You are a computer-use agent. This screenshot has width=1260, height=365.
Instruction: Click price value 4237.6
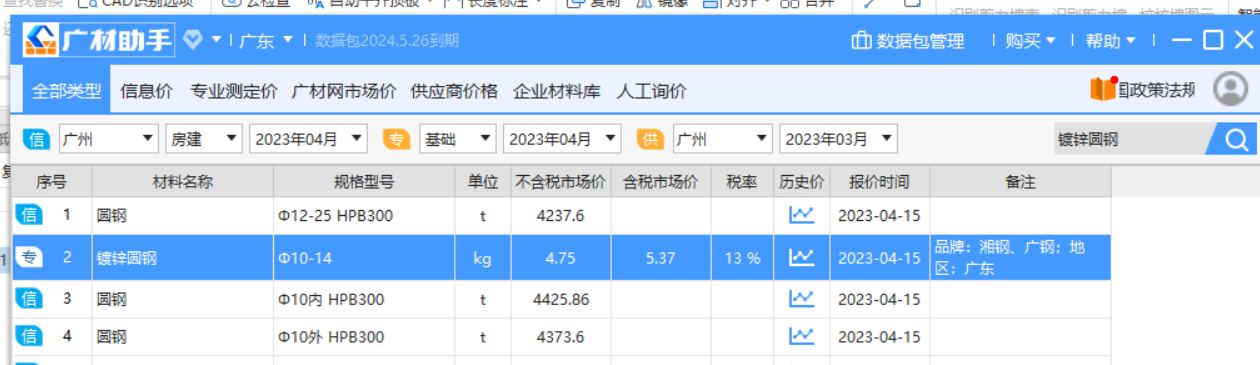pos(560,215)
